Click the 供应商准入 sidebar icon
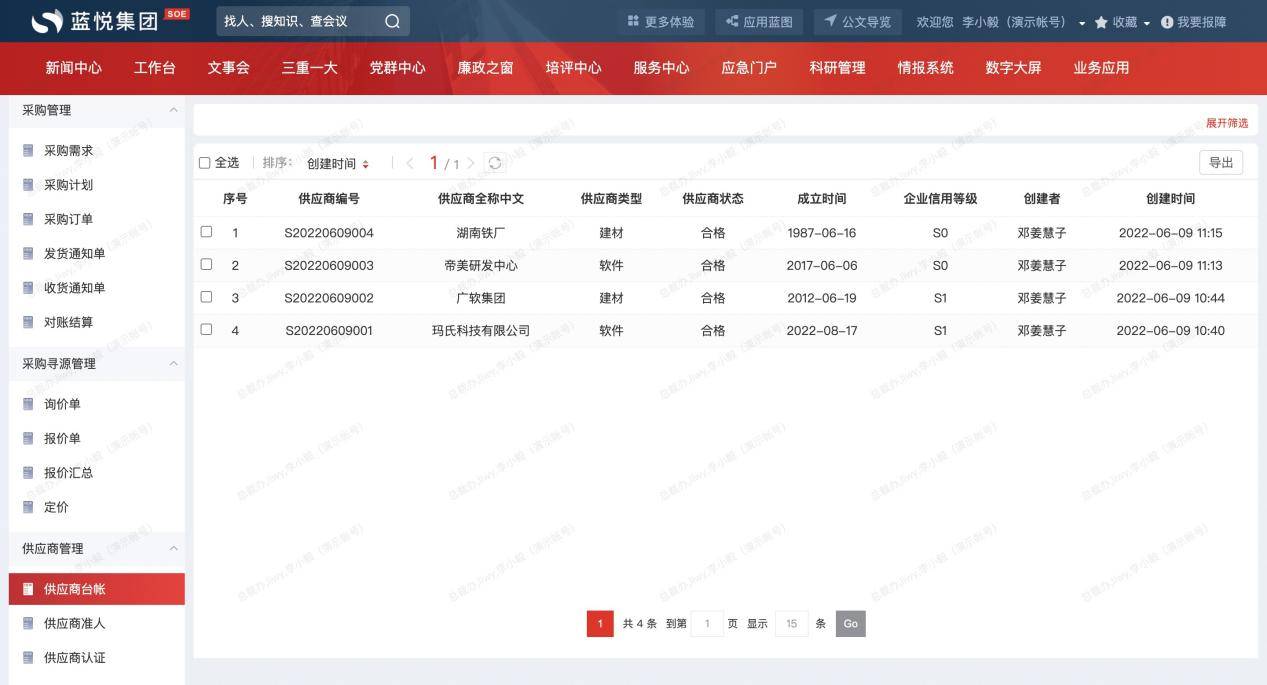 pyautogui.click(x=28, y=623)
